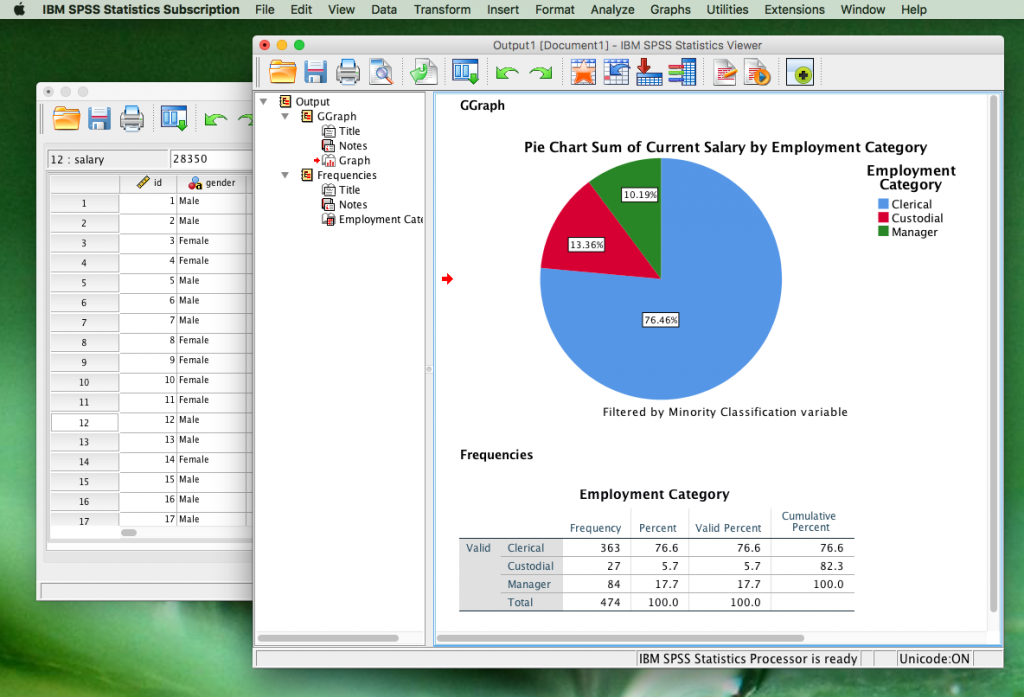Activate Go to Case red arrow icon
This screenshot has width=1024, height=697.
648,71
